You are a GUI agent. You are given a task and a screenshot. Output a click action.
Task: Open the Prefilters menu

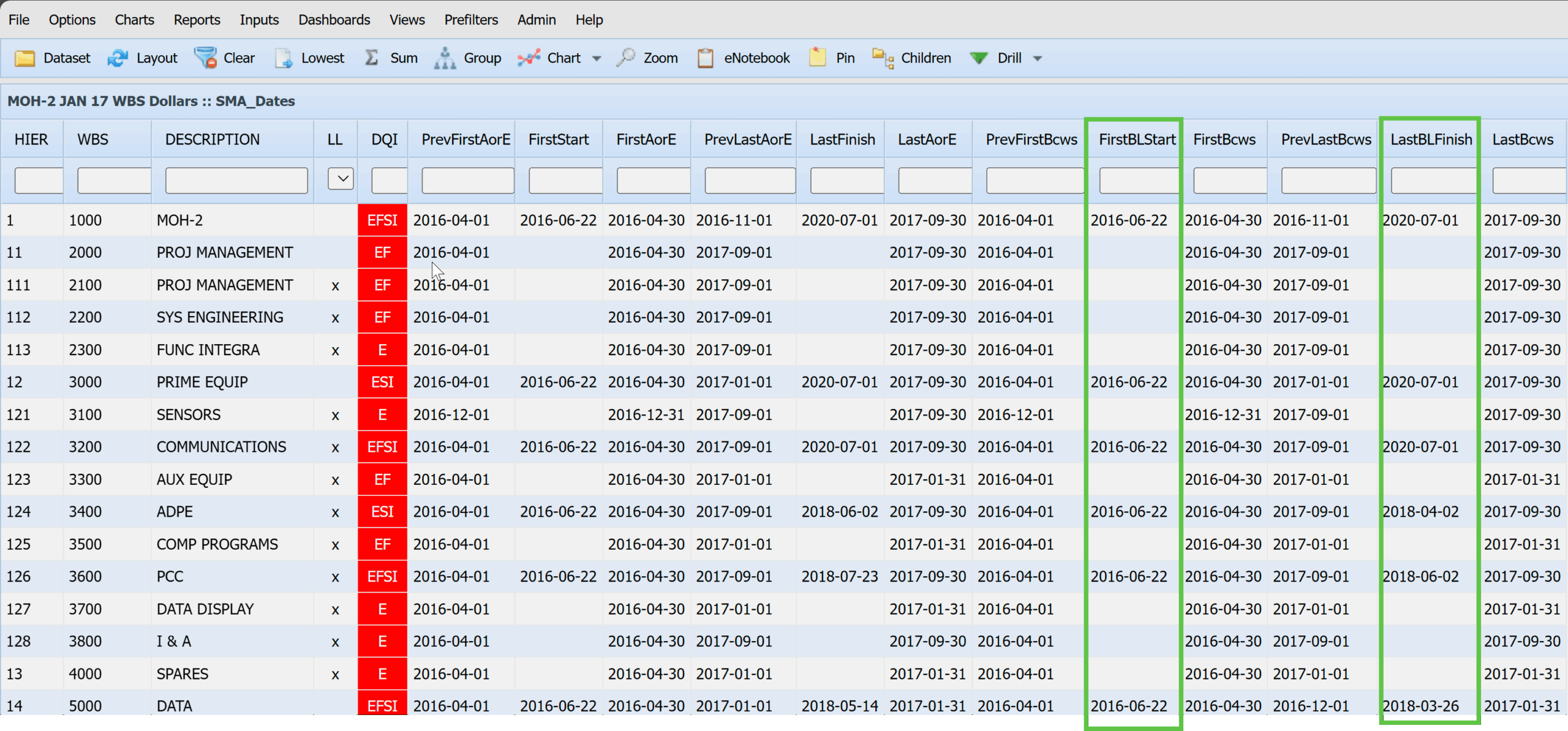coord(471,20)
